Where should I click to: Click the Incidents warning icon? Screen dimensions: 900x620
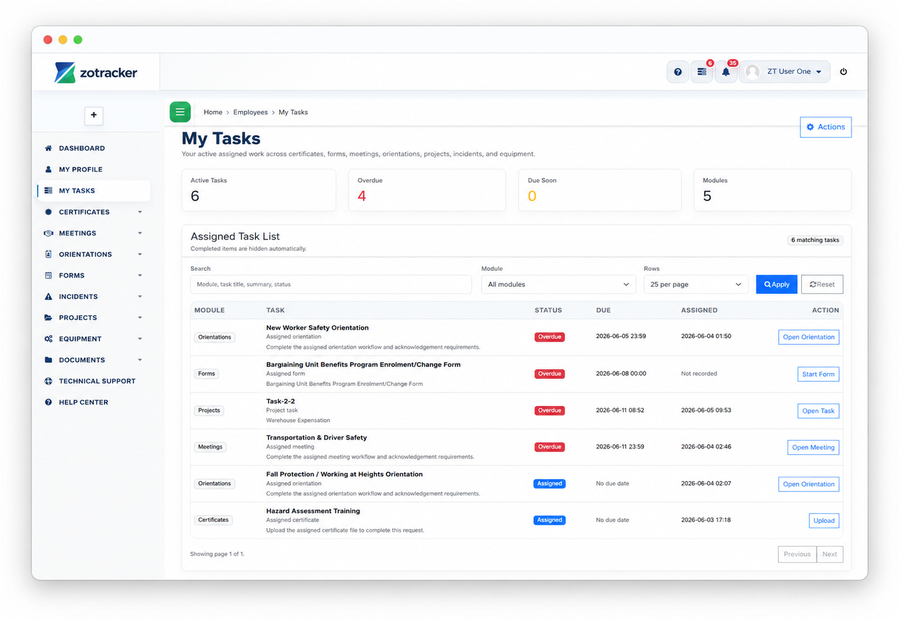click(48, 297)
